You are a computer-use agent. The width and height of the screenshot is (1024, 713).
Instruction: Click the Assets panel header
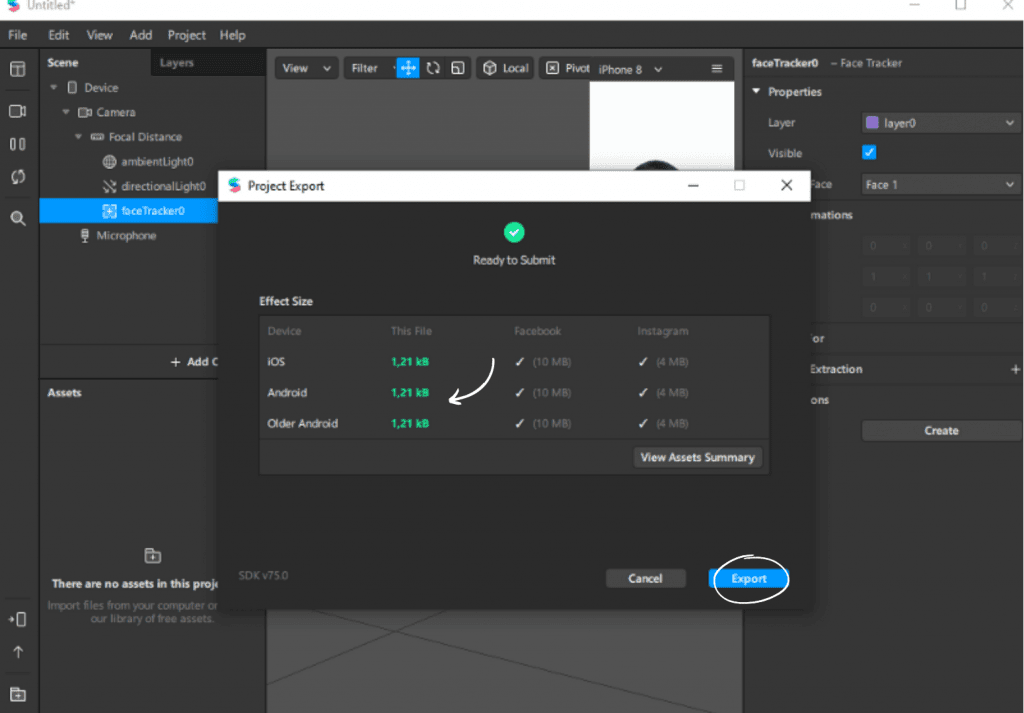click(x=64, y=392)
